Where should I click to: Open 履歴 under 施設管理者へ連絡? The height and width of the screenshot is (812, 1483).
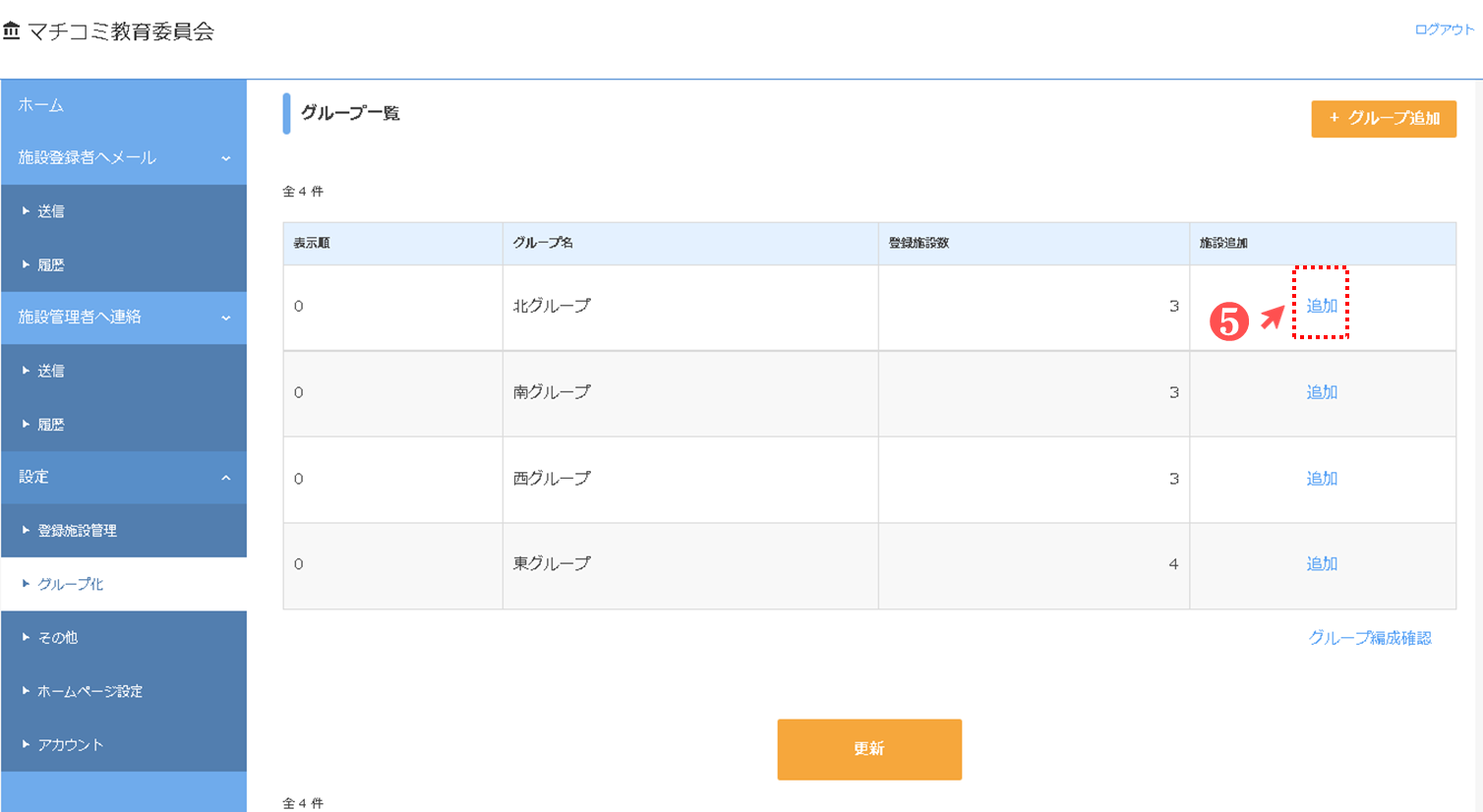point(124,425)
